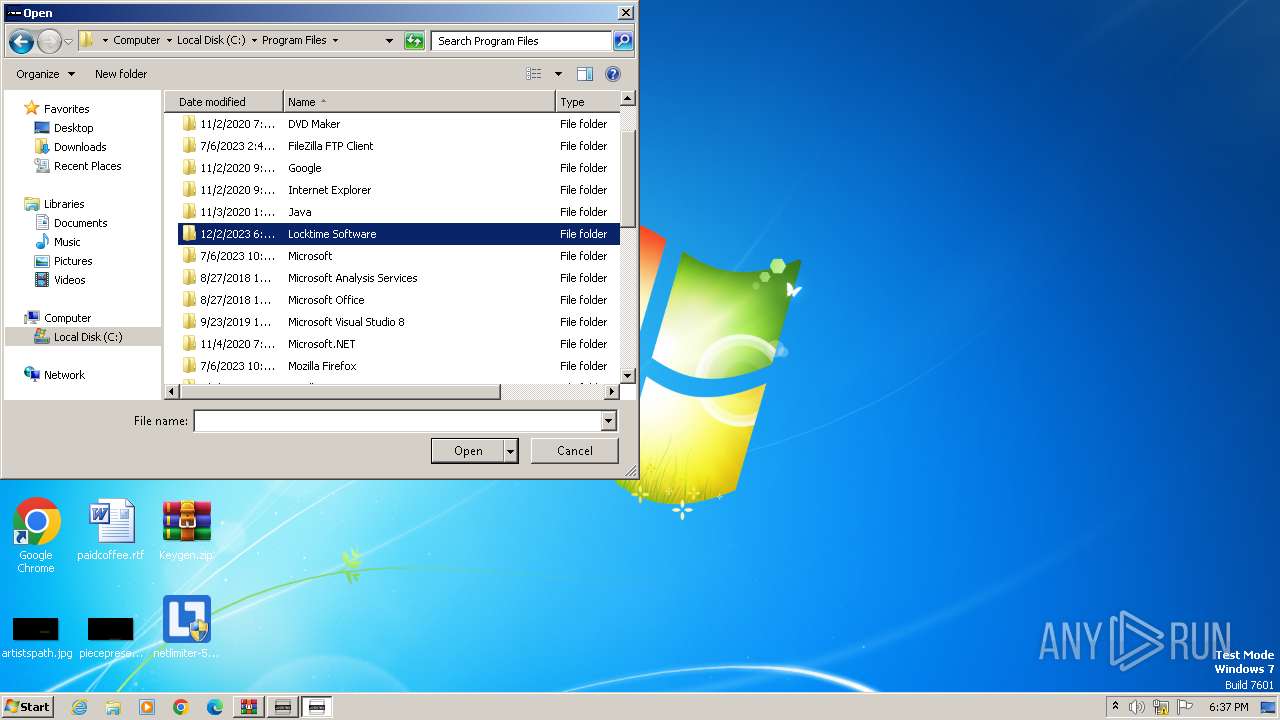Screen dimensions: 1280x720
Task: Open the Change your view icon
Action: point(534,74)
